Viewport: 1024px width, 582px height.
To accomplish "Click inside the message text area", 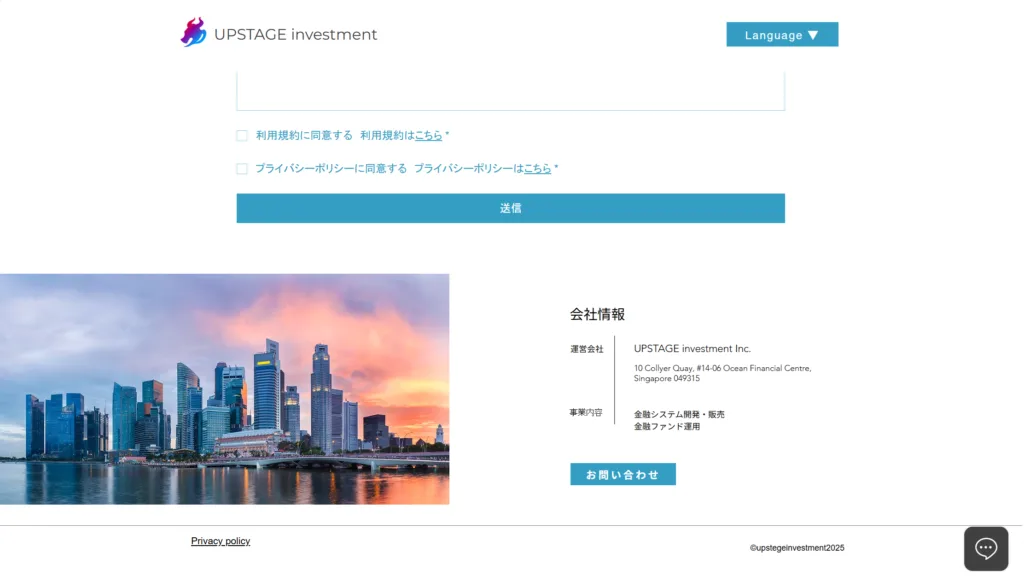I will (510, 91).
